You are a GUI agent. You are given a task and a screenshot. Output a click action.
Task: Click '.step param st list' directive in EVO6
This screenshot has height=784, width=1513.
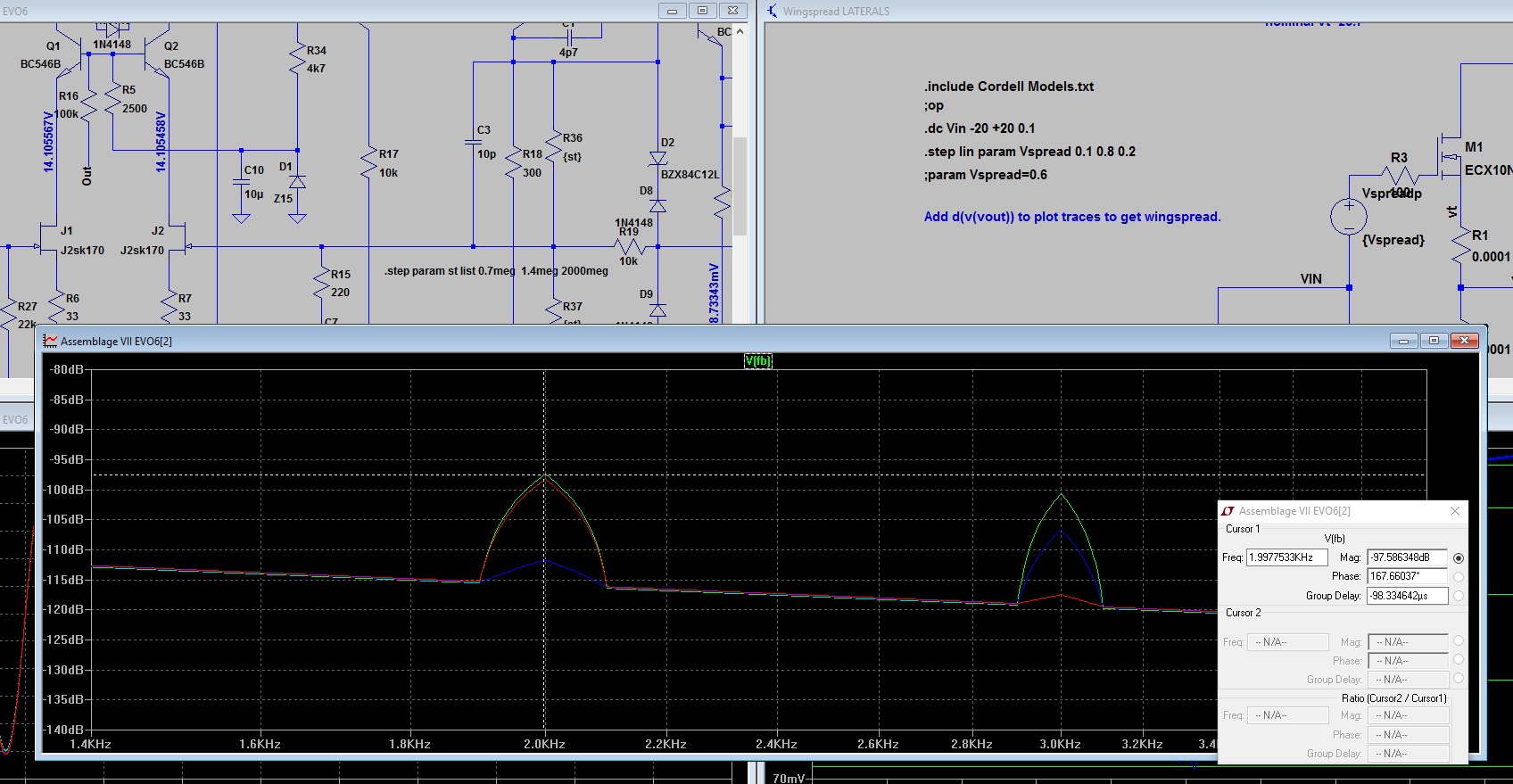[x=496, y=271]
